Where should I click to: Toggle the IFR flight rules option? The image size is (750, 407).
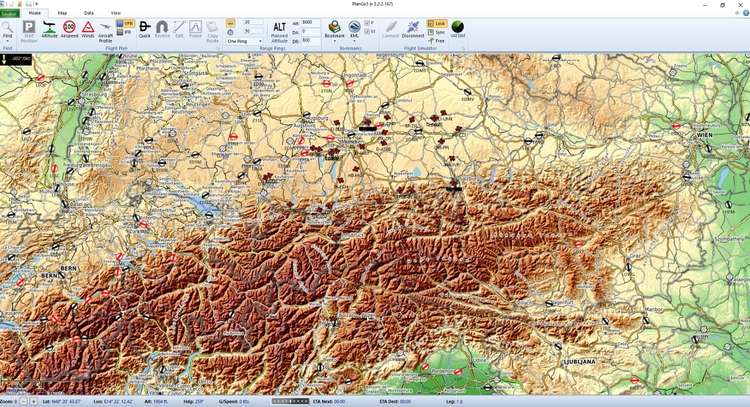tap(126, 30)
